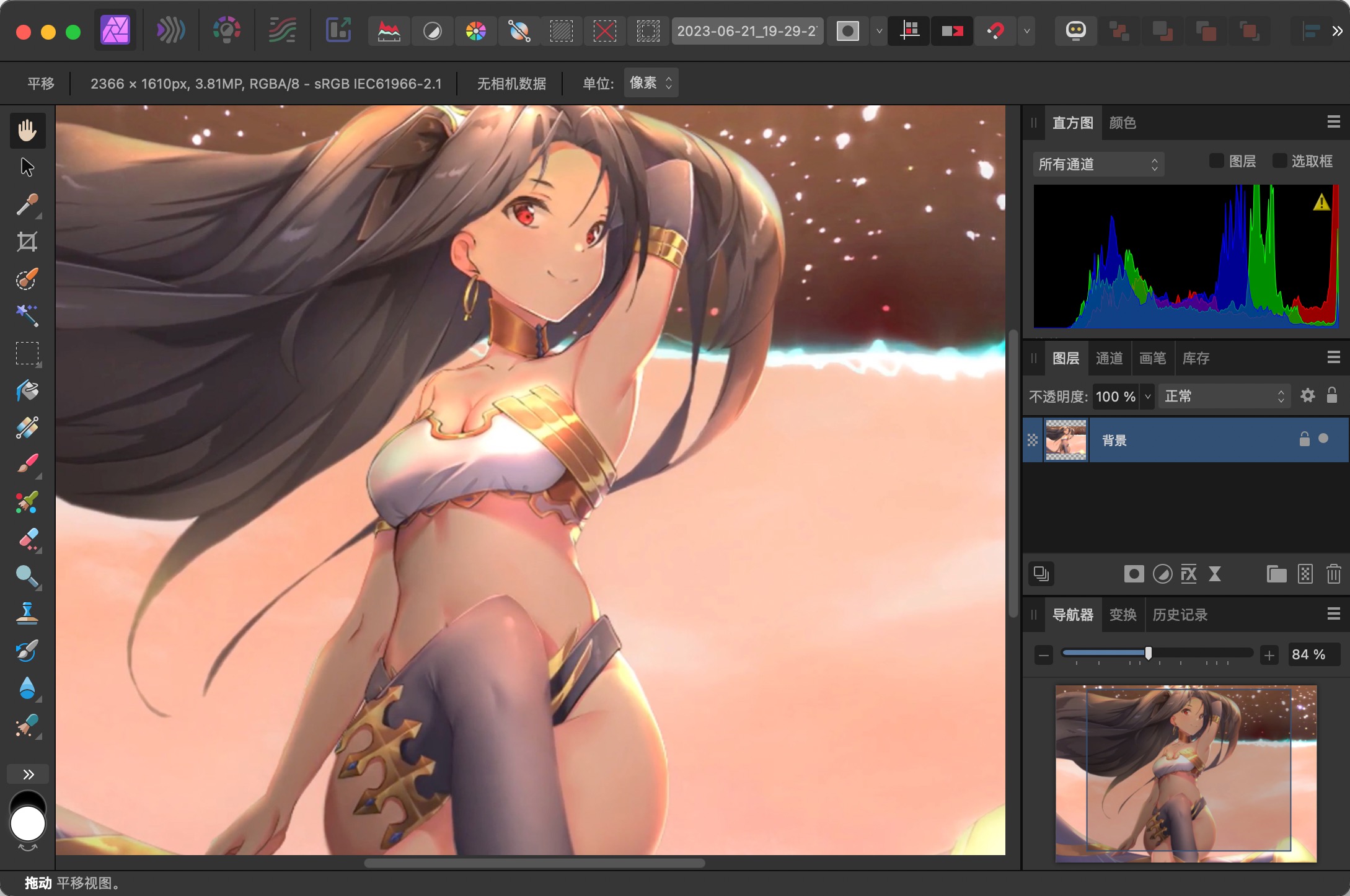1350x896 pixels.
Task: Switch to the 颜色 tab
Action: coord(1123,123)
